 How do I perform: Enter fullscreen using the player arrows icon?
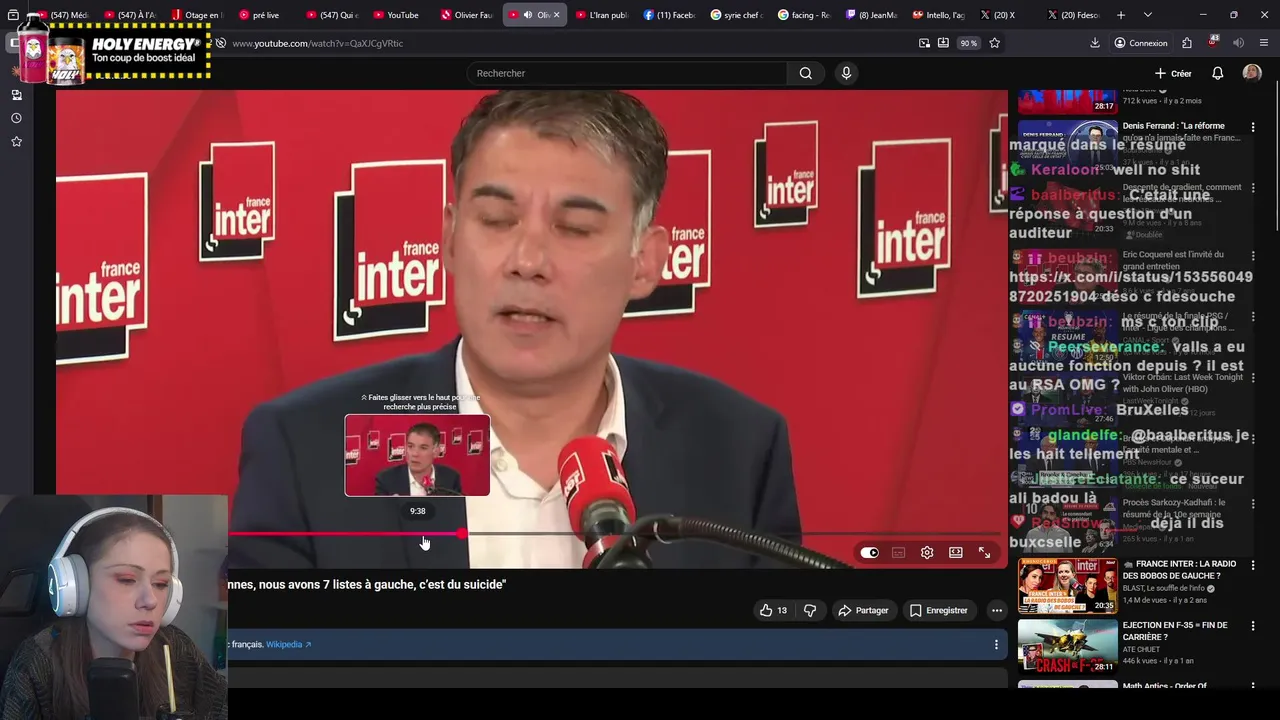click(984, 553)
